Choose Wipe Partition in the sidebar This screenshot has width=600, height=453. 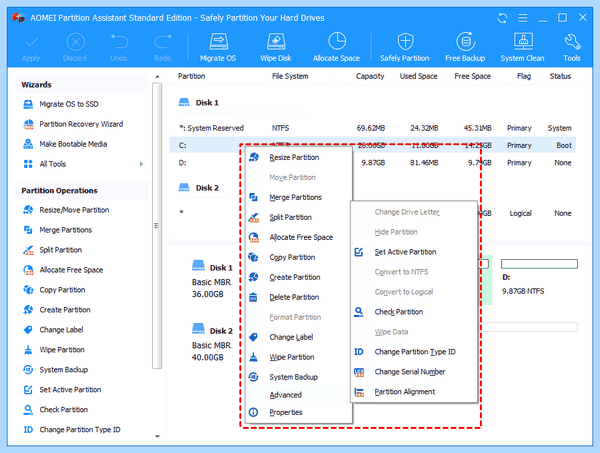(54, 350)
